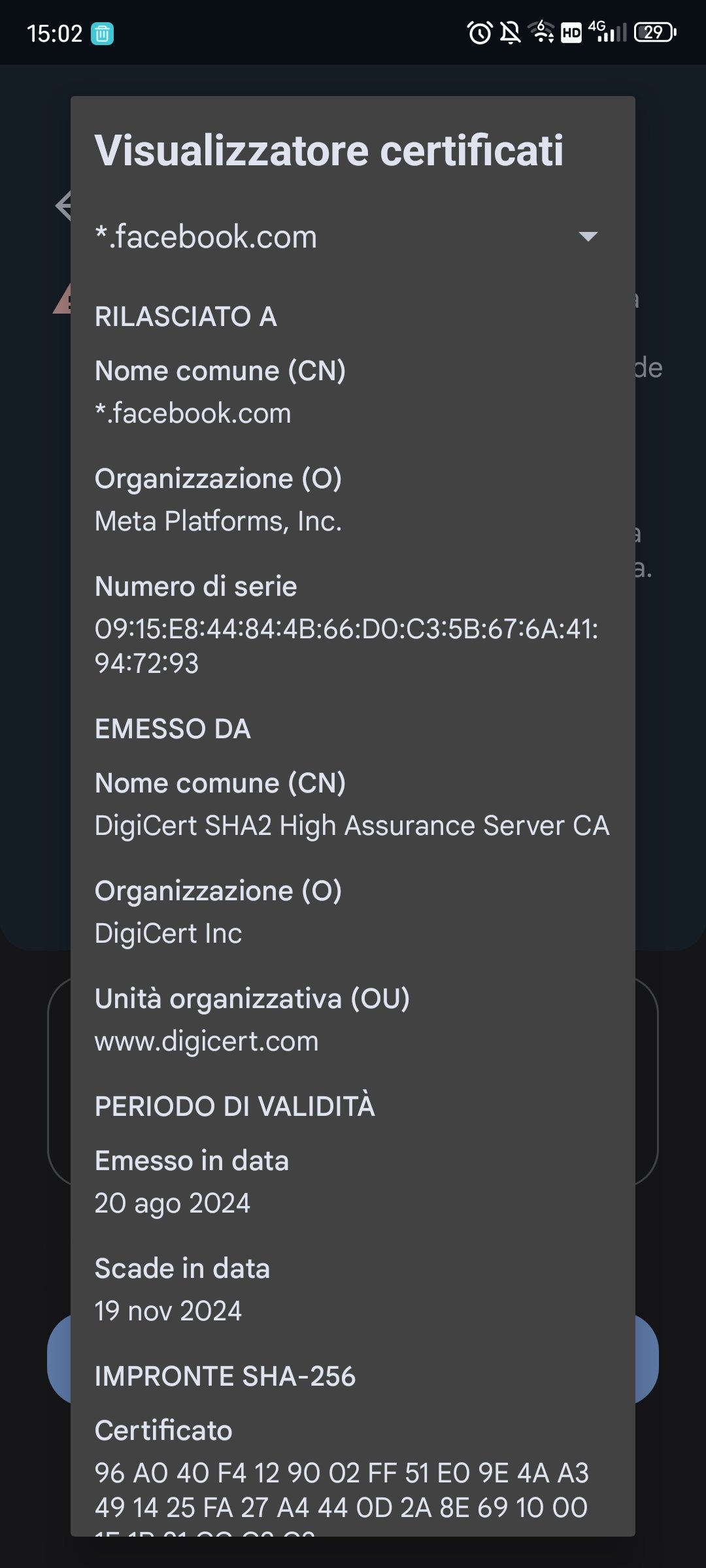The height and width of the screenshot is (1568, 706).
Task: Tap the HD calling status icon
Action: click(x=571, y=33)
